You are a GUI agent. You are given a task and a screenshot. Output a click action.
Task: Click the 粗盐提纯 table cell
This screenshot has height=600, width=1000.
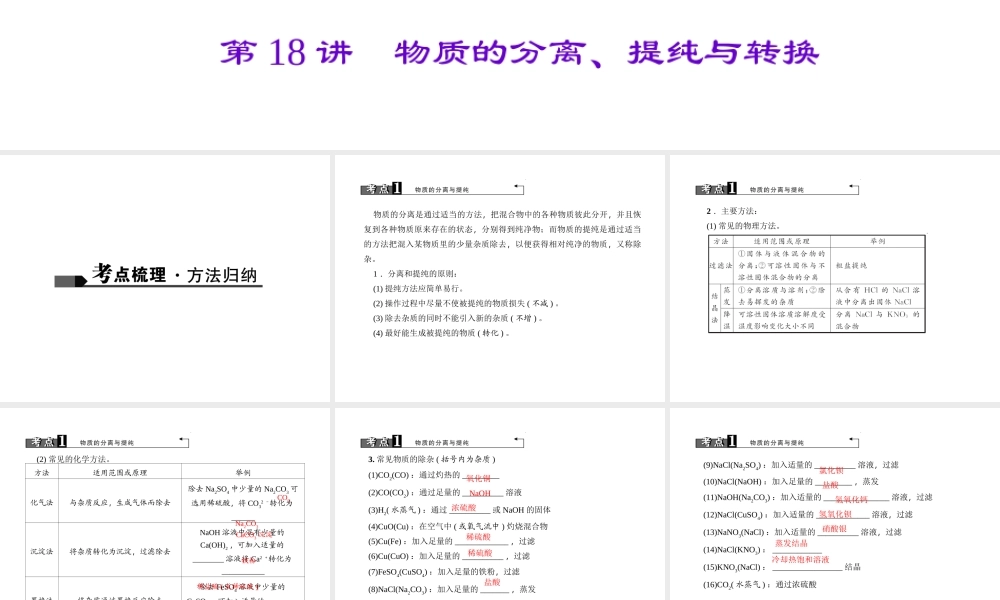878,265
